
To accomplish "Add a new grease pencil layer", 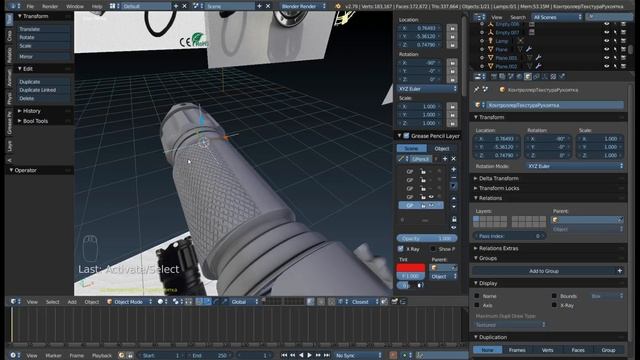I will tap(453, 169).
